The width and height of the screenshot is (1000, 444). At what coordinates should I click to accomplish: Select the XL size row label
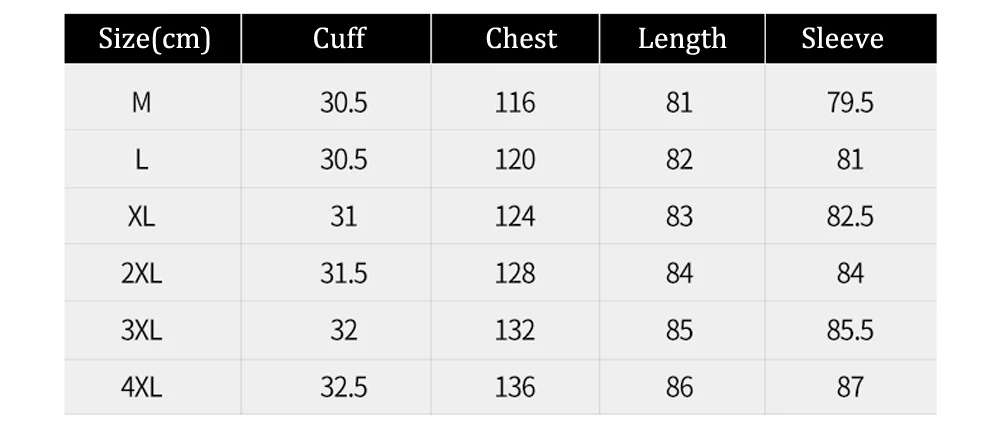(141, 217)
